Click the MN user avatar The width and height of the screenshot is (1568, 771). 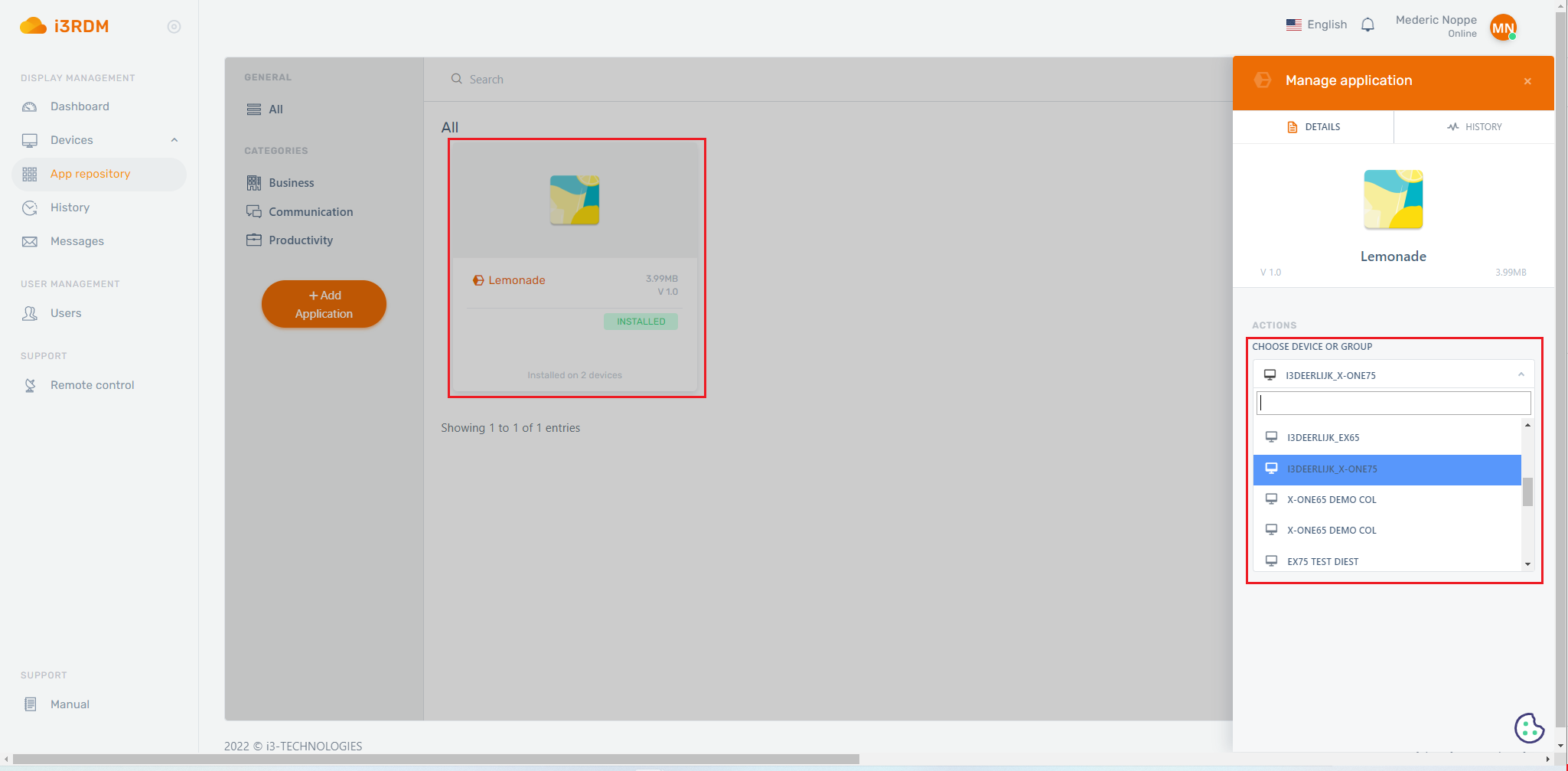1502,28
